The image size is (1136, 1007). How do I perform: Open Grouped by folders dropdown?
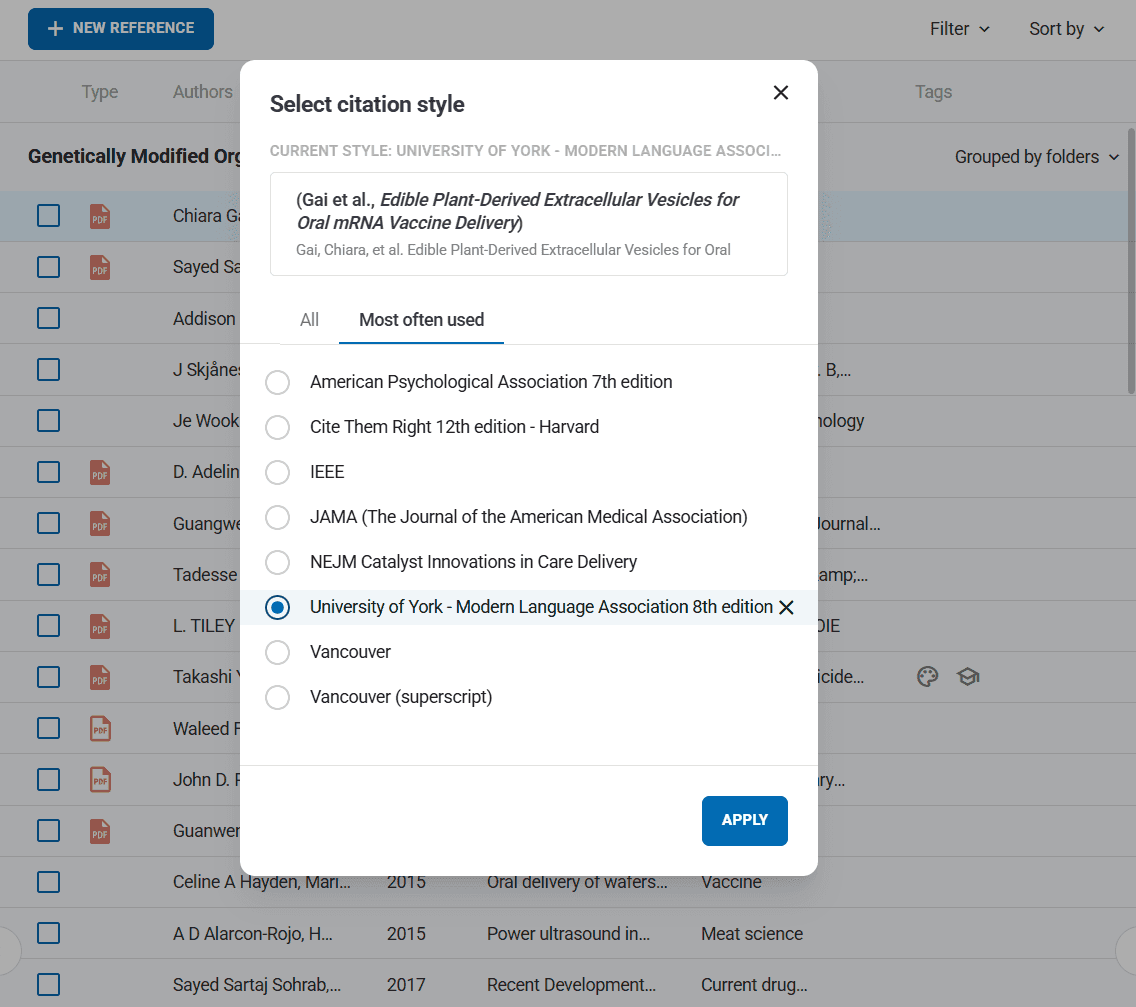click(x=1036, y=157)
